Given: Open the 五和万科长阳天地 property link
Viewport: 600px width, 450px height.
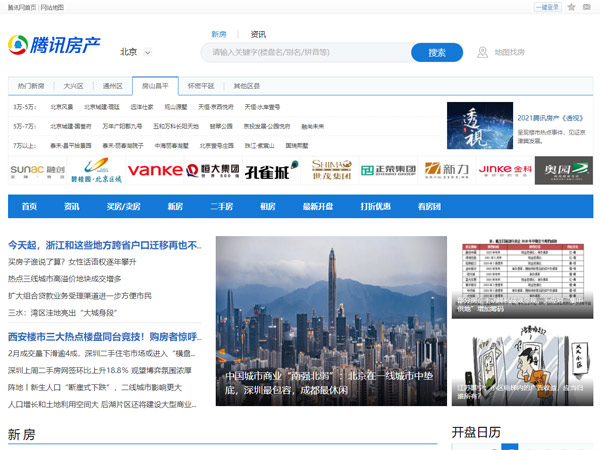Looking at the screenshot, I should pyautogui.click(x=176, y=126).
